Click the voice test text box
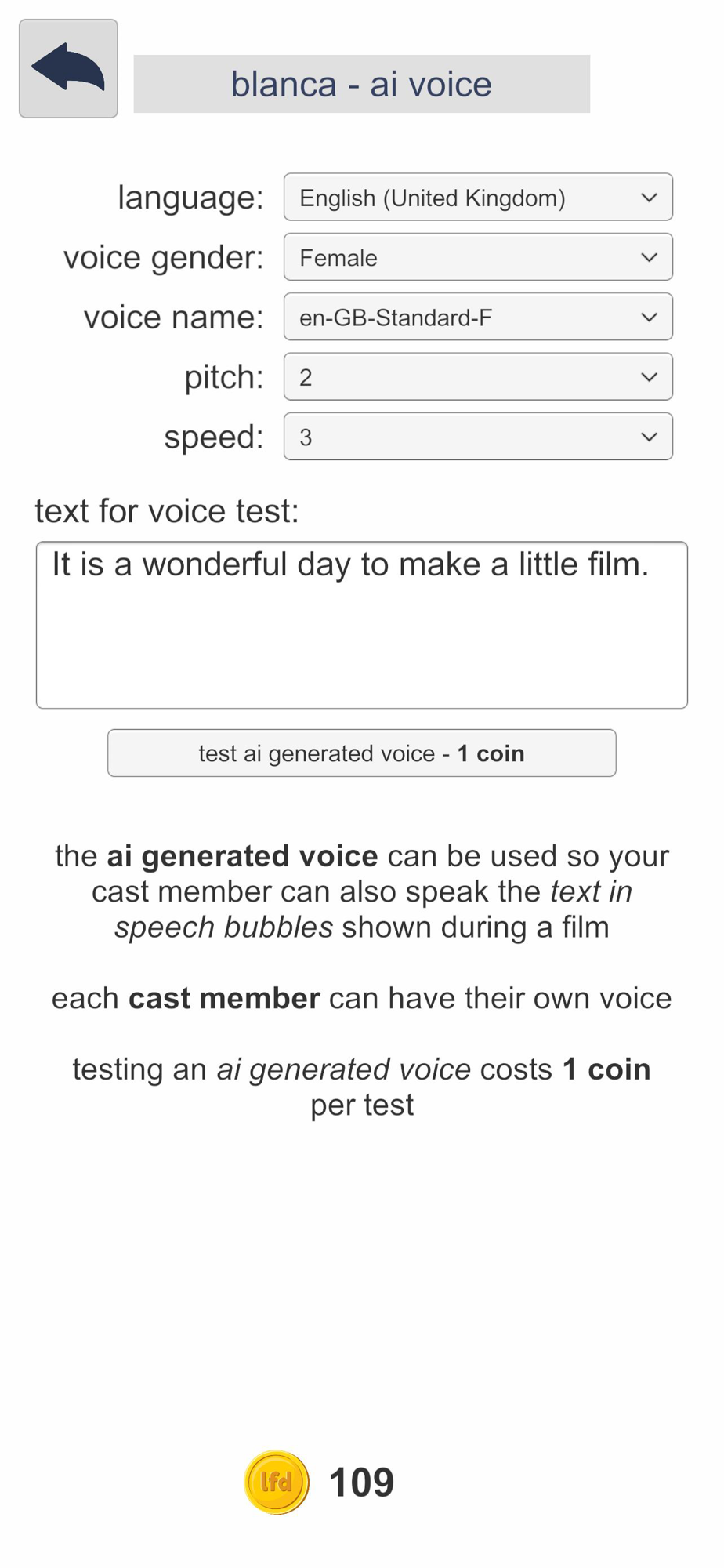 [x=361, y=625]
